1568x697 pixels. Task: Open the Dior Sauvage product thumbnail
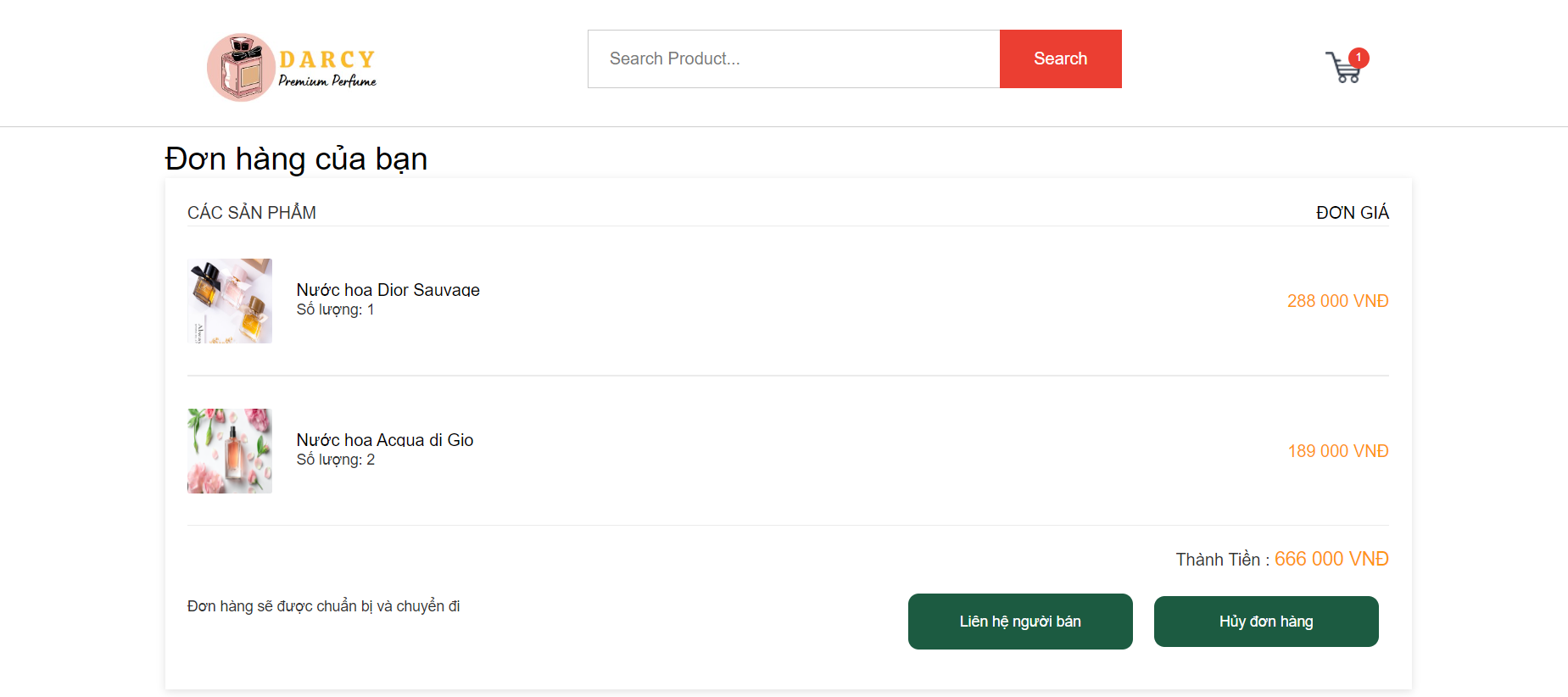click(x=230, y=301)
